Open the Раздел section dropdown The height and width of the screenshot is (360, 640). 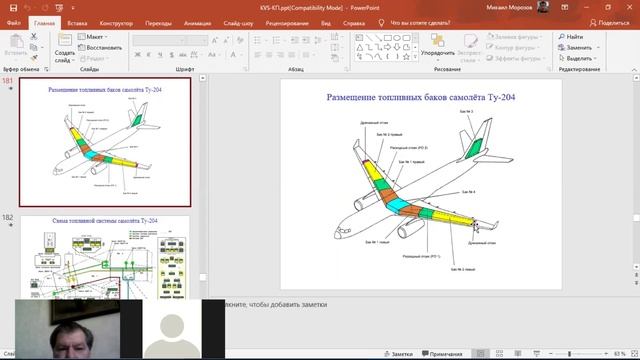tap(94, 58)
